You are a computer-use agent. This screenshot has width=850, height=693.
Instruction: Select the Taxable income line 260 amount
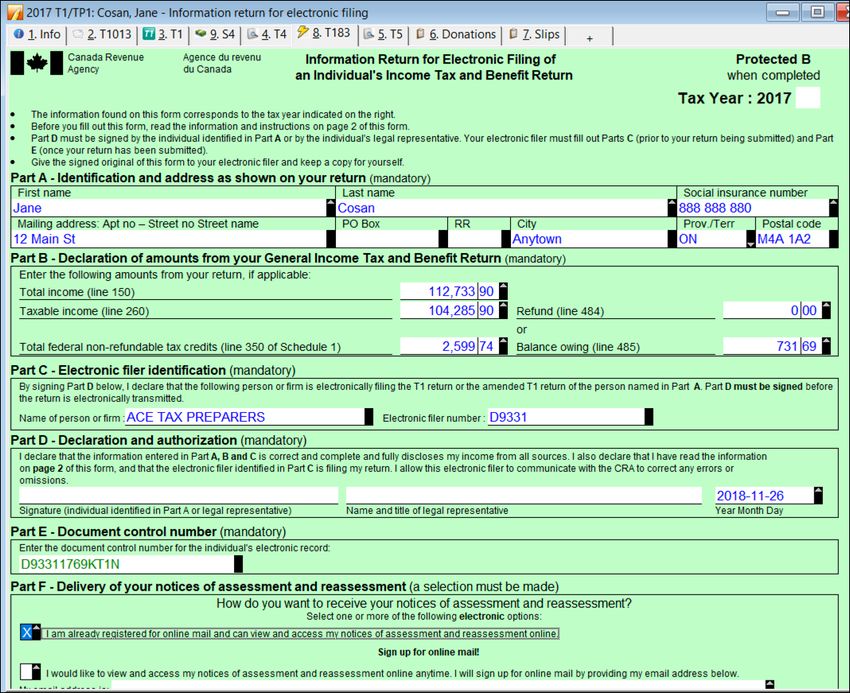[x=448, y=310]
